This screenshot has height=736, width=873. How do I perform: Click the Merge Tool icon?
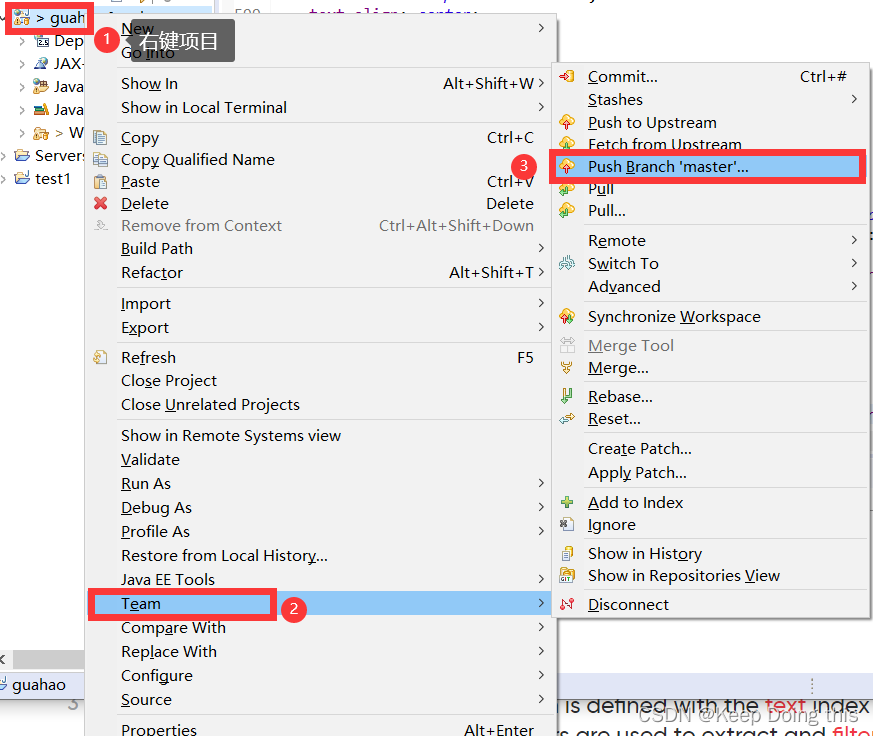(x=567, y=345)
